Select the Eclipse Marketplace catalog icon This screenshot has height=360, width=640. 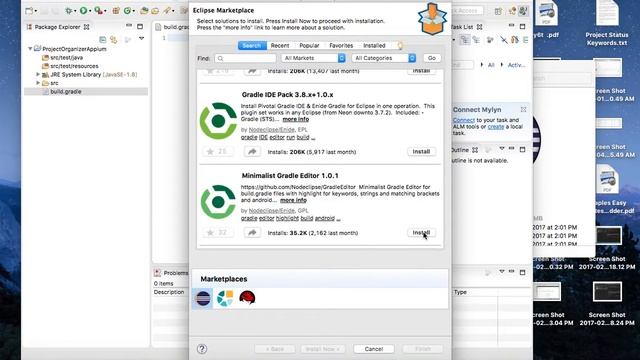pyautogui.click(x=203, y=298)
